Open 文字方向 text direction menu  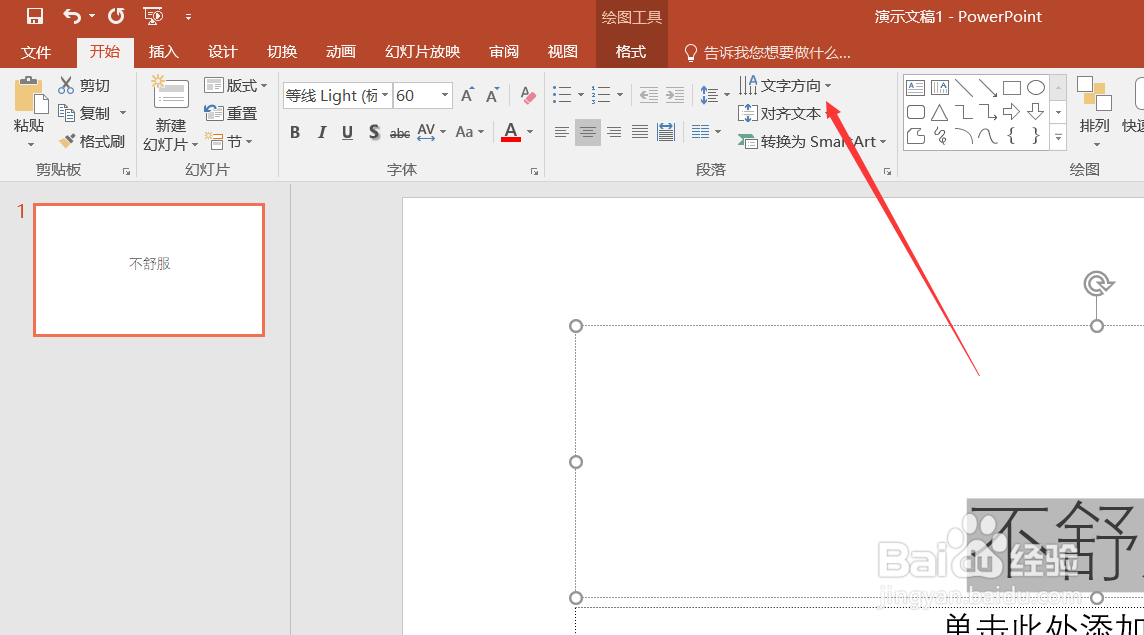pos(784,85)
